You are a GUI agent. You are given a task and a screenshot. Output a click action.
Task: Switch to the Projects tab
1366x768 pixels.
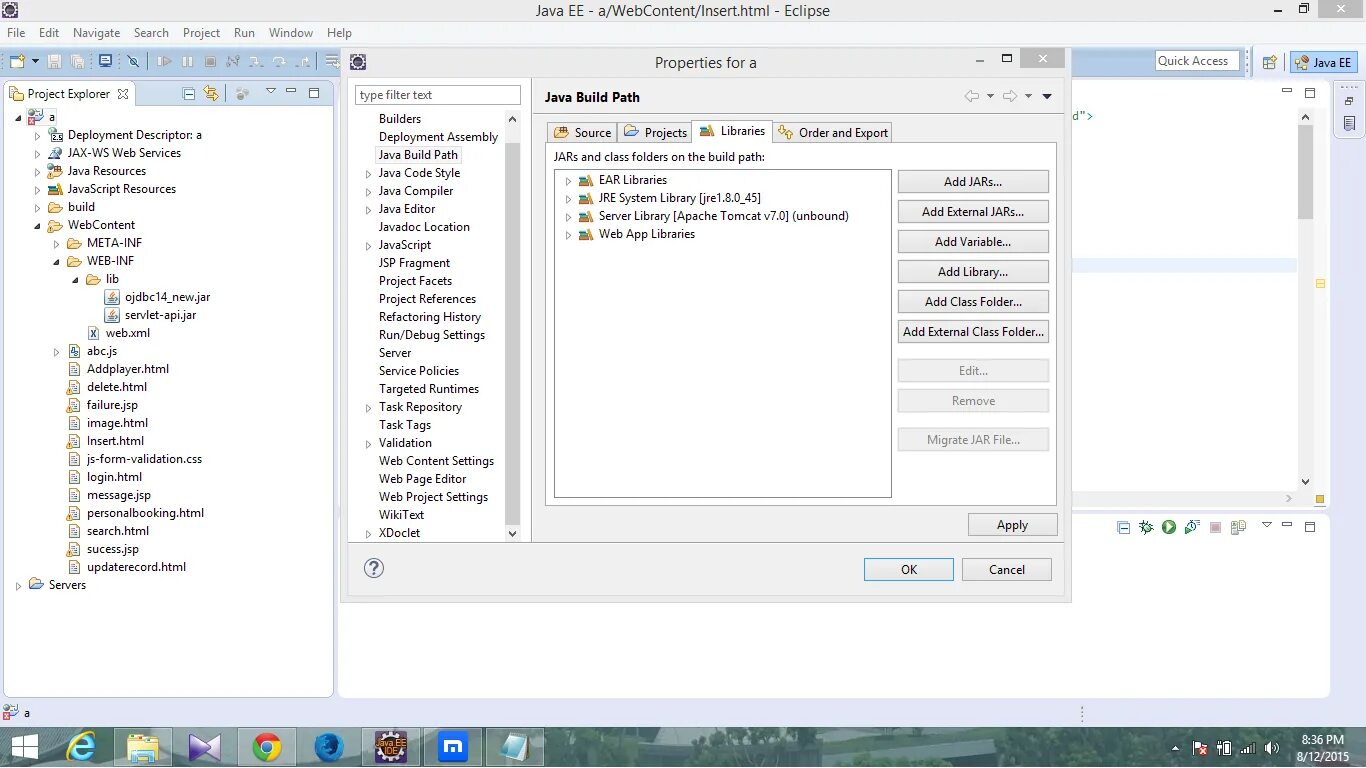pyautogui.click(x=655, y=132)
